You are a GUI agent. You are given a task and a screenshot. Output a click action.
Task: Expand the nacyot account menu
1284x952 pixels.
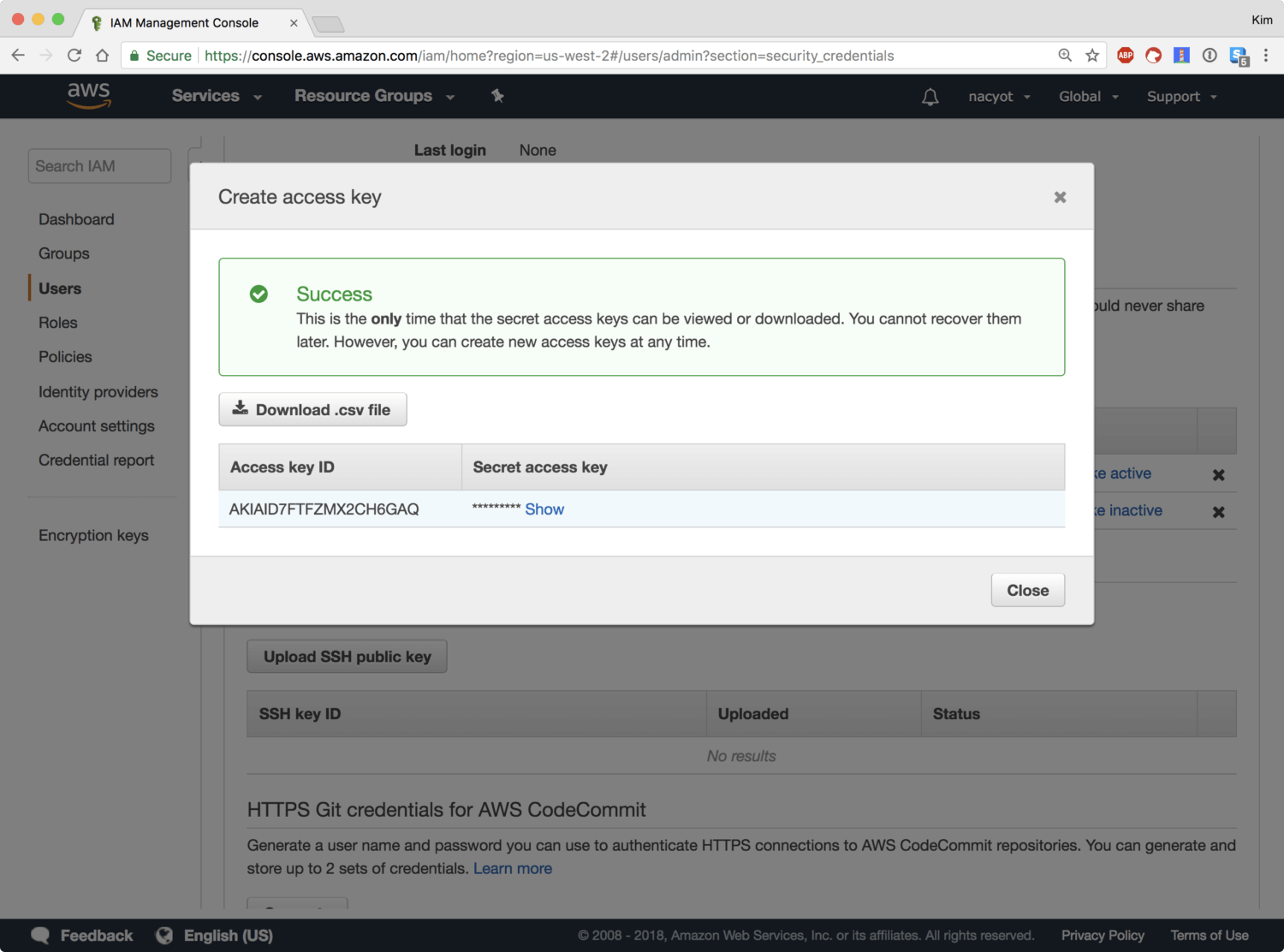[999, 97]
